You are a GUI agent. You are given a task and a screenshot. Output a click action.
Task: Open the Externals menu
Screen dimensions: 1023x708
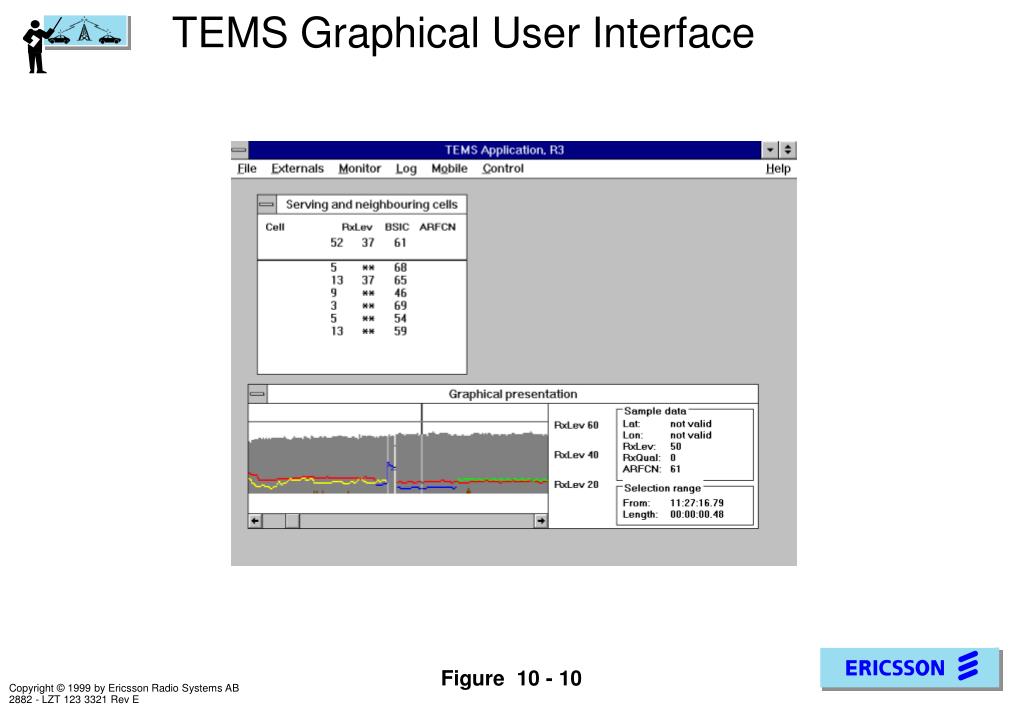tap(298, 168)
